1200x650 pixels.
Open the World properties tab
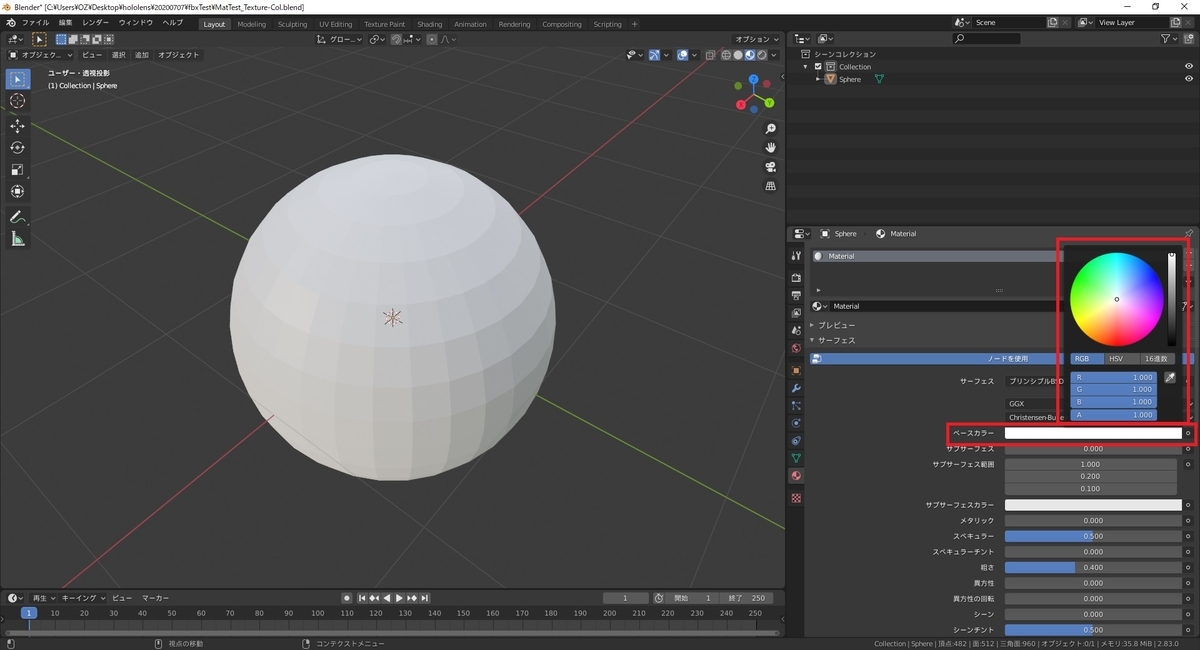[x=796, y=349]
